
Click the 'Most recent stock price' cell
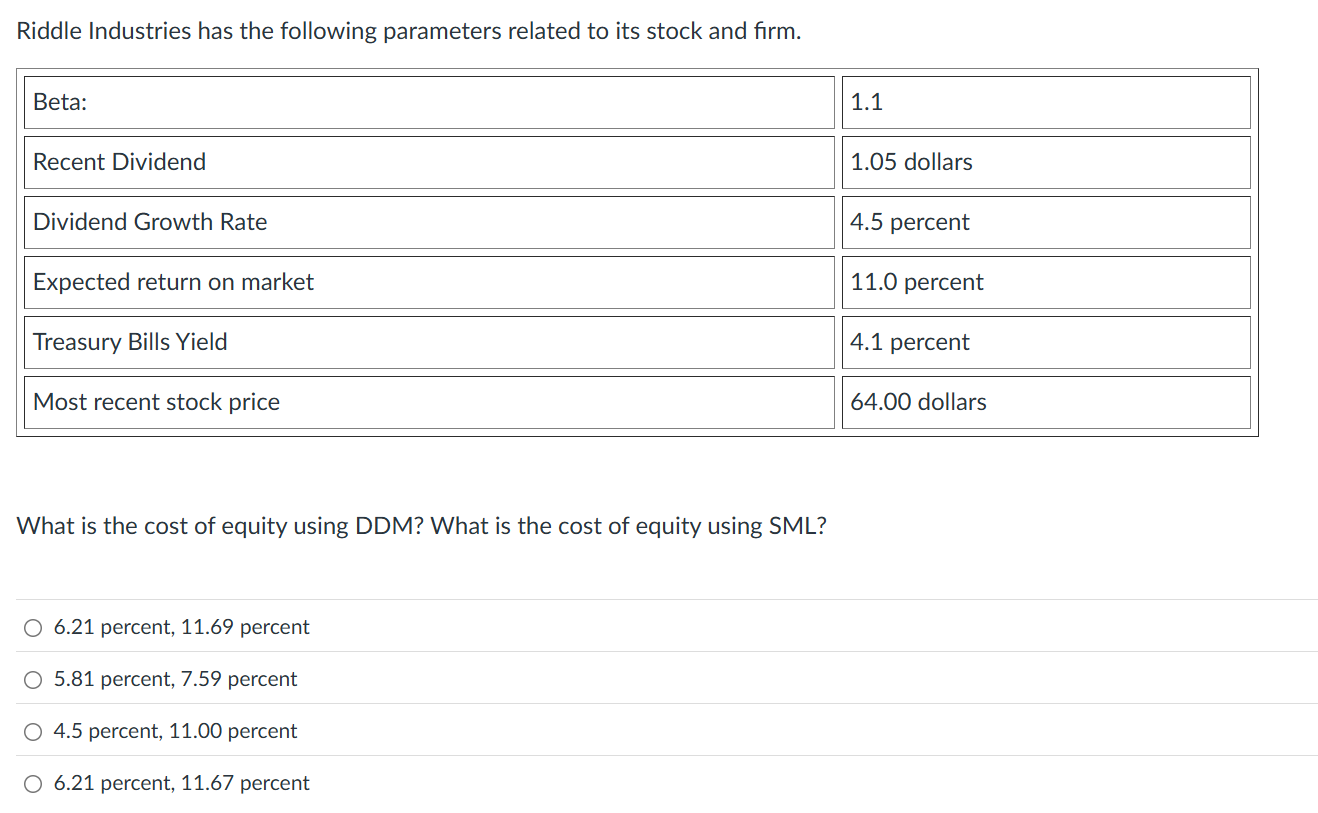tap(429, 402)
